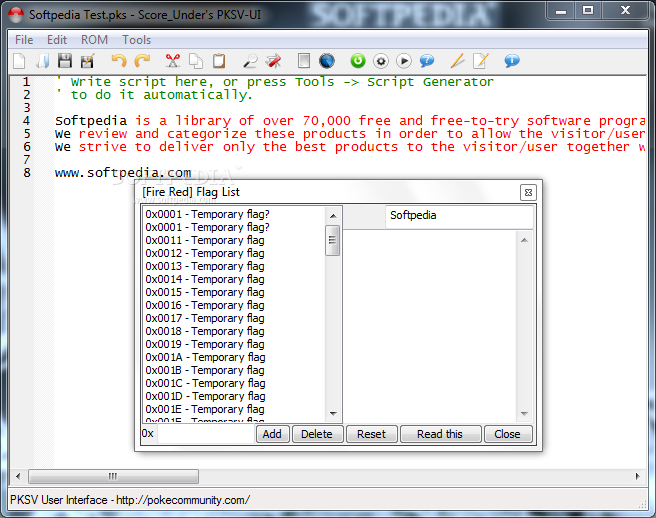Click line 4 starting with Softpedia is
656x518 pixels.
350,121
